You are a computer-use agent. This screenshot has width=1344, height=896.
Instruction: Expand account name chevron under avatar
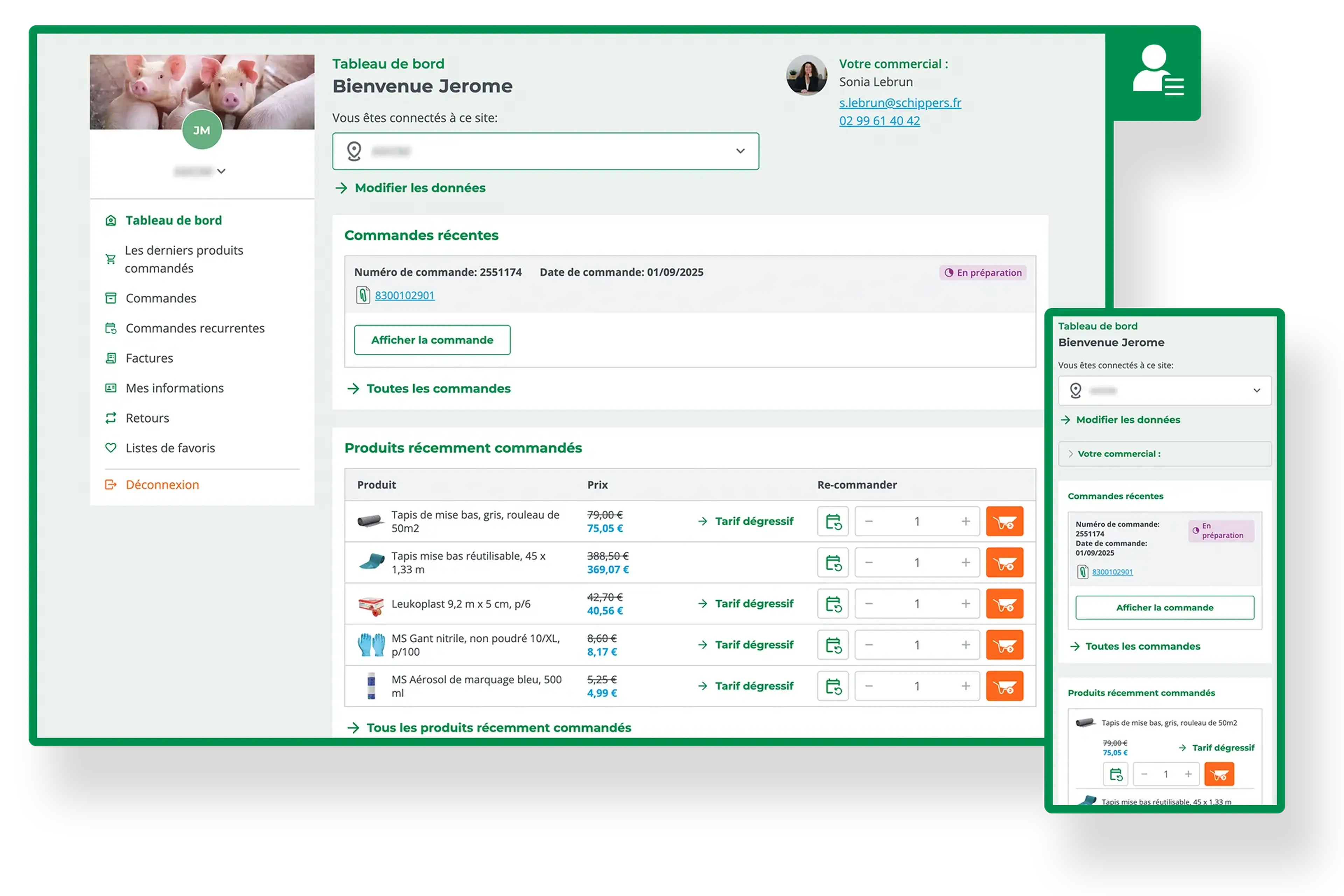point(221,171)
